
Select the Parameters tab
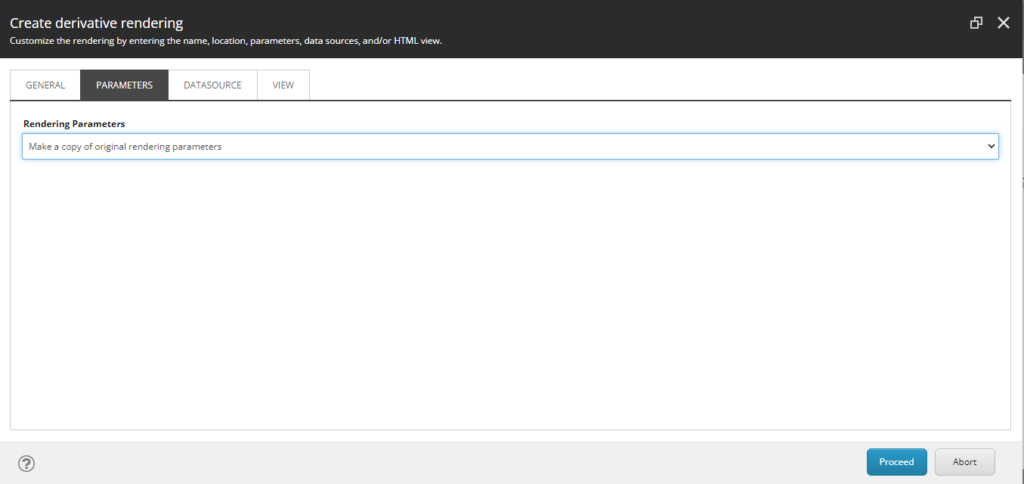point(124,85)
